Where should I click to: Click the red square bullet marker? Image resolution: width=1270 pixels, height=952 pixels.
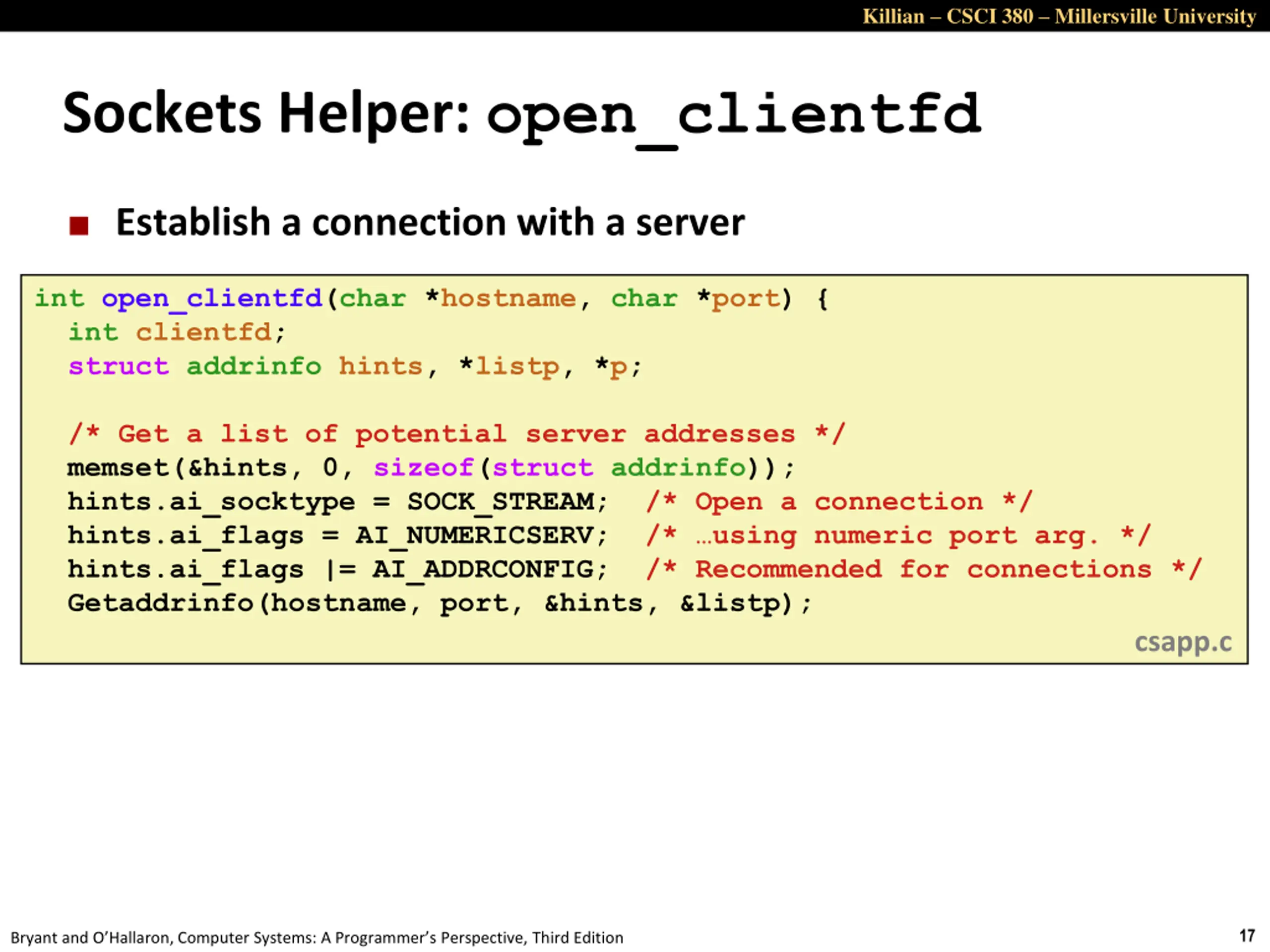coord(79,226)
